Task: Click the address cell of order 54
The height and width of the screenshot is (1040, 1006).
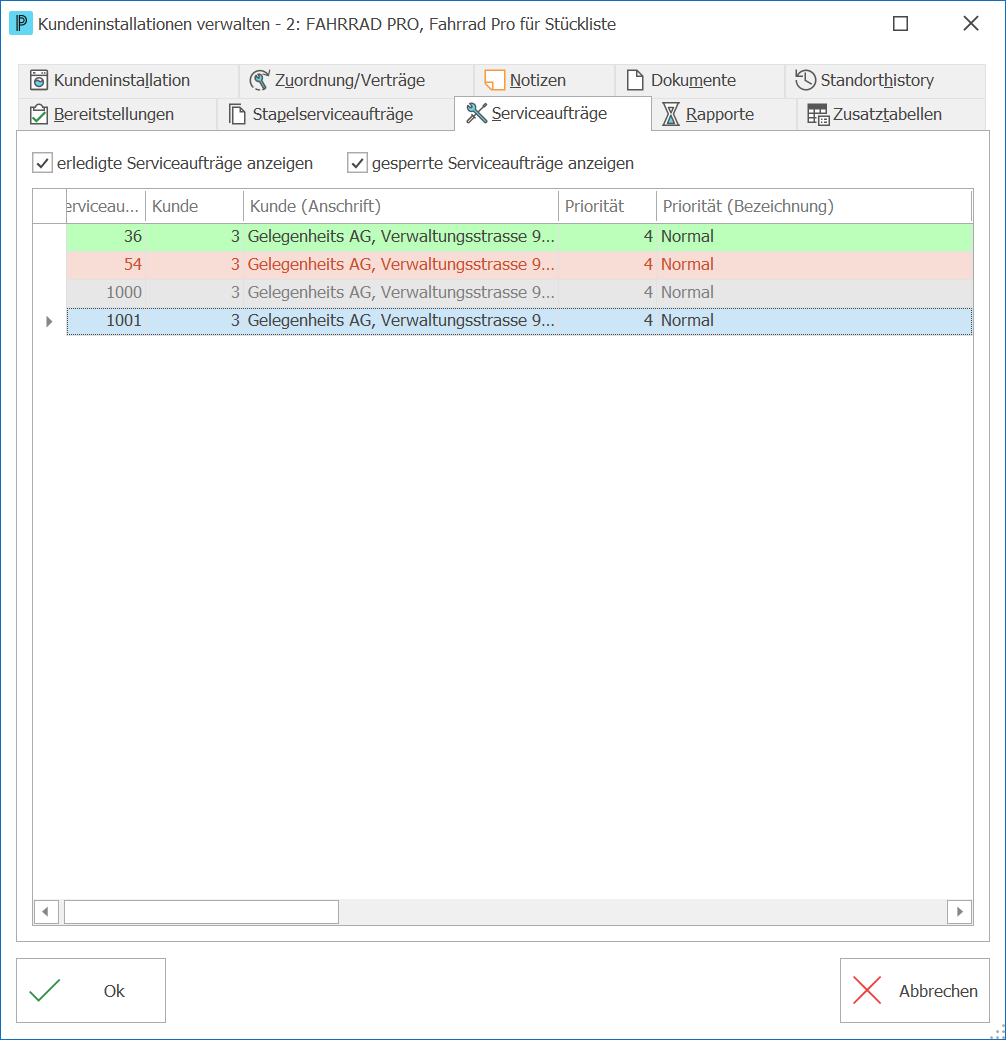Action: pyautogui.click(x=401, y=265)
